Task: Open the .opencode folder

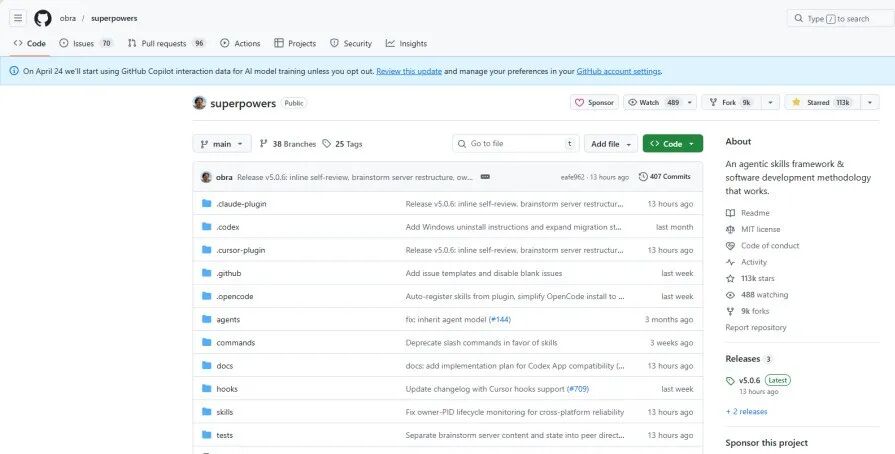Action: pyautogui.click(x=235, y=296)
